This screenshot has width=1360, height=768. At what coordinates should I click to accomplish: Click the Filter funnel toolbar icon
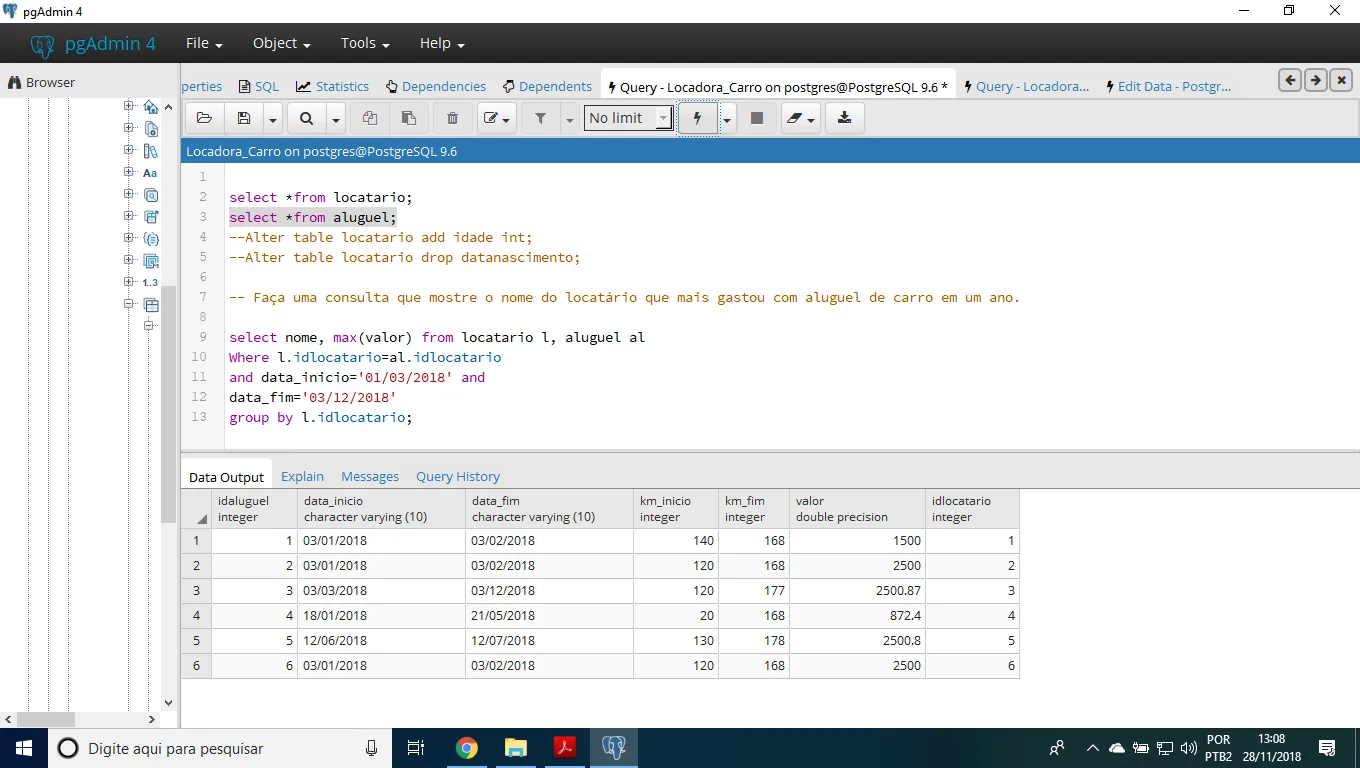(x=540, y=118)
